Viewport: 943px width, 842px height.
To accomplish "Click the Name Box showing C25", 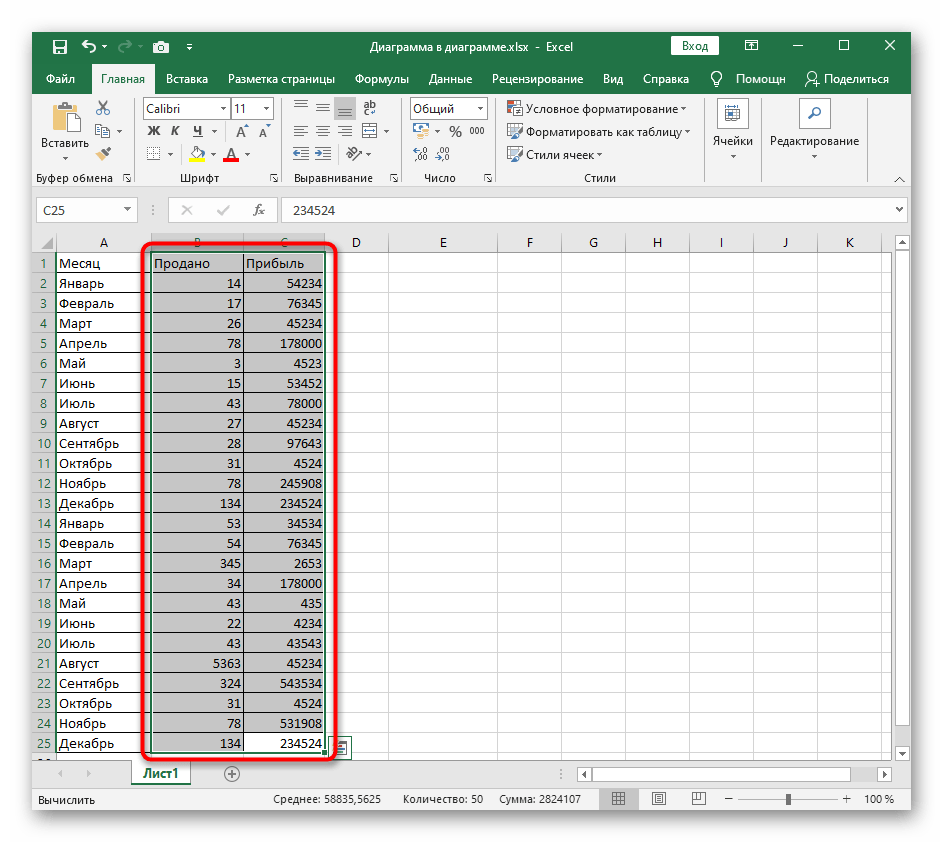I will pyautogui.click(x=87, y=210).
